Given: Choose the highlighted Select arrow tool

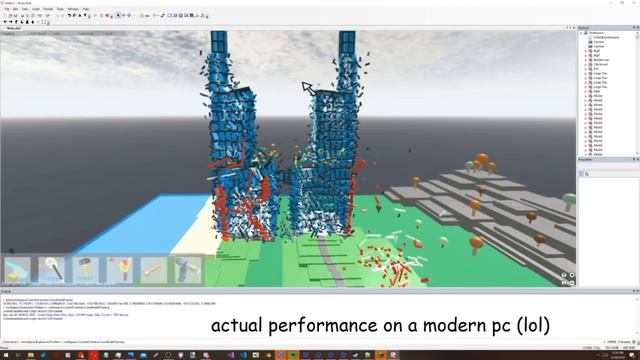Looking at the screenshot, I should [118, 16].
